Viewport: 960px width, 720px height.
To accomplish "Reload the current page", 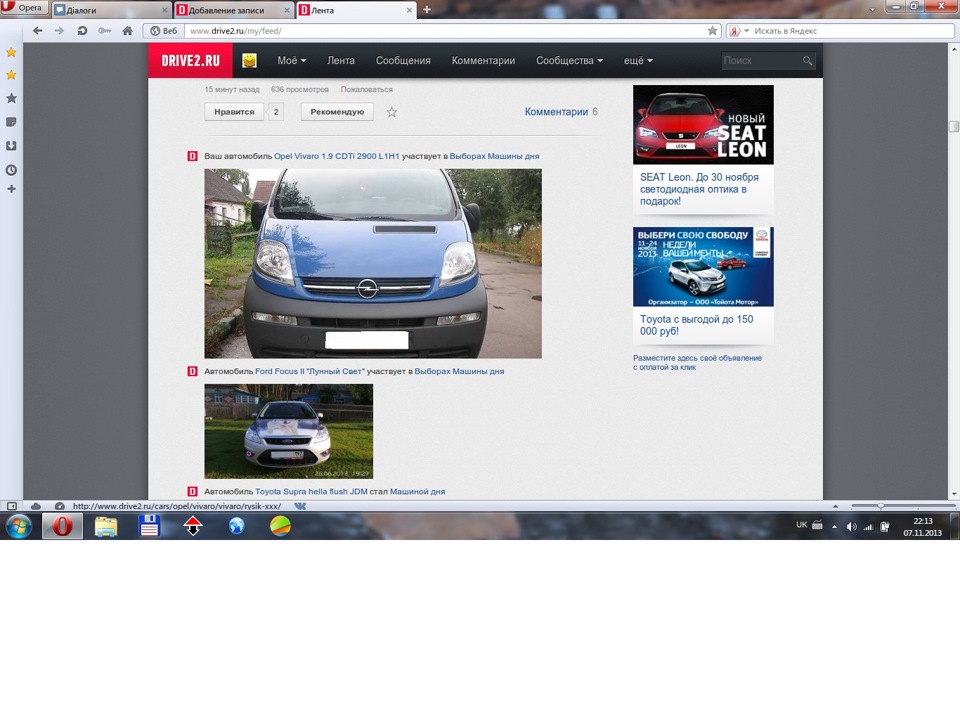I will tap(82, 31).
